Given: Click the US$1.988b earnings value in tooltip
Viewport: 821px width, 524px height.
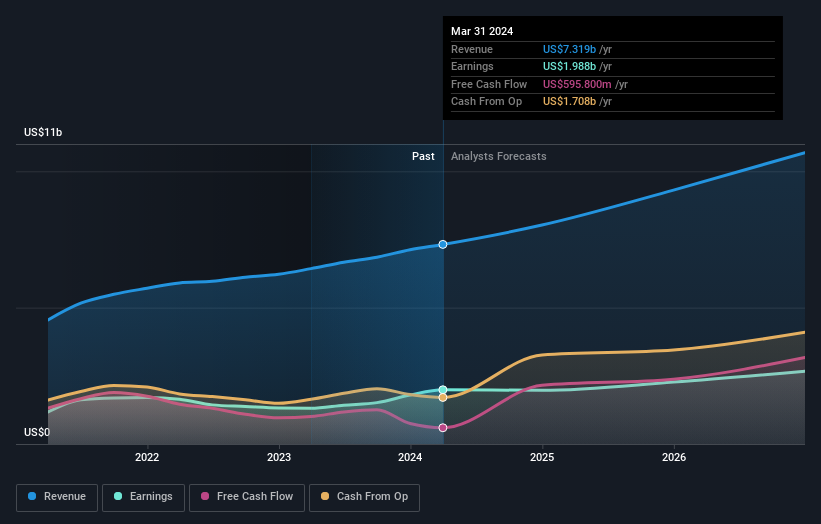Looking at the screenshot, I should point(569,66).
